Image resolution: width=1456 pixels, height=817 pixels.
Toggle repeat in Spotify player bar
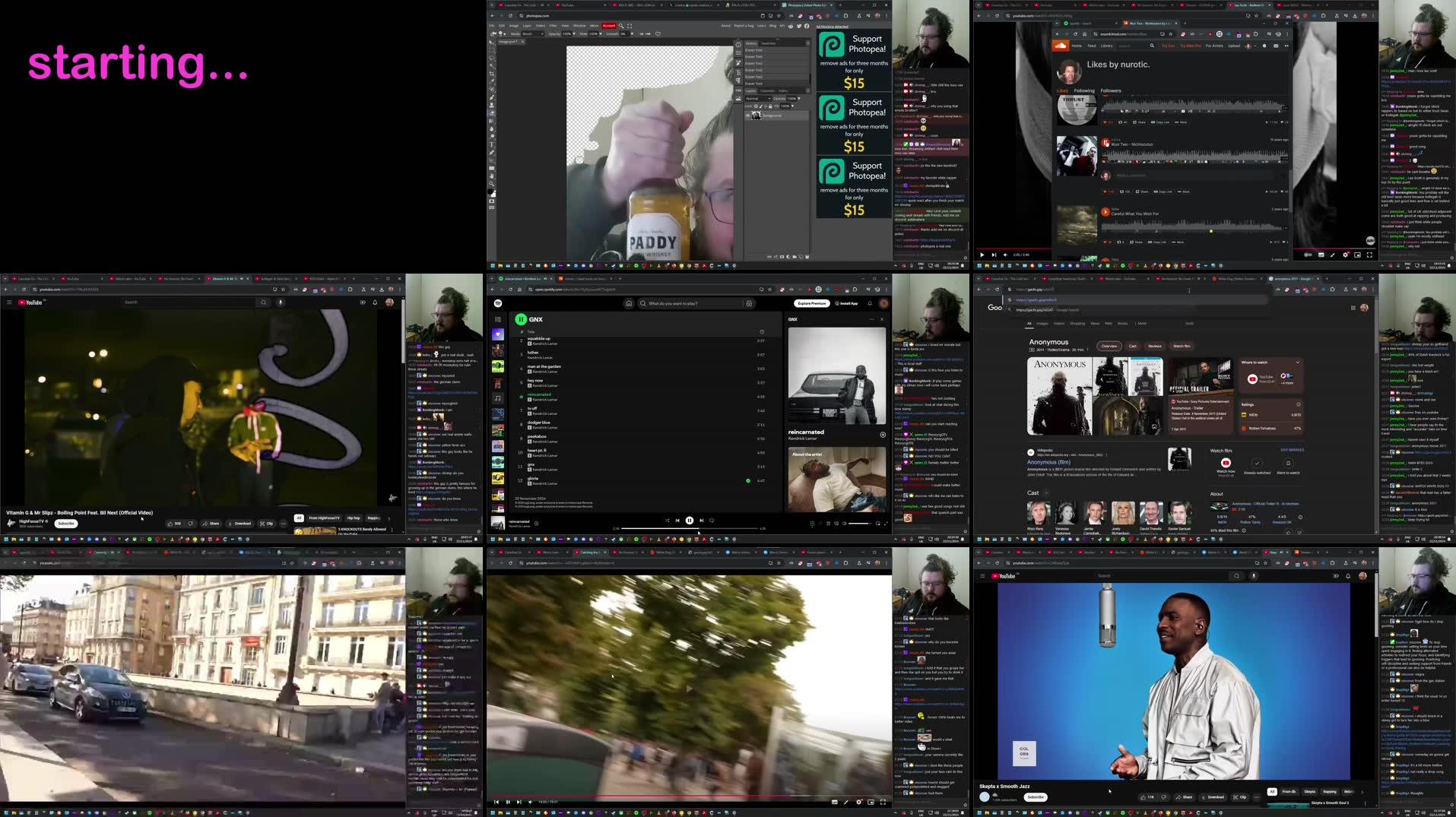[x=712, y=521]
